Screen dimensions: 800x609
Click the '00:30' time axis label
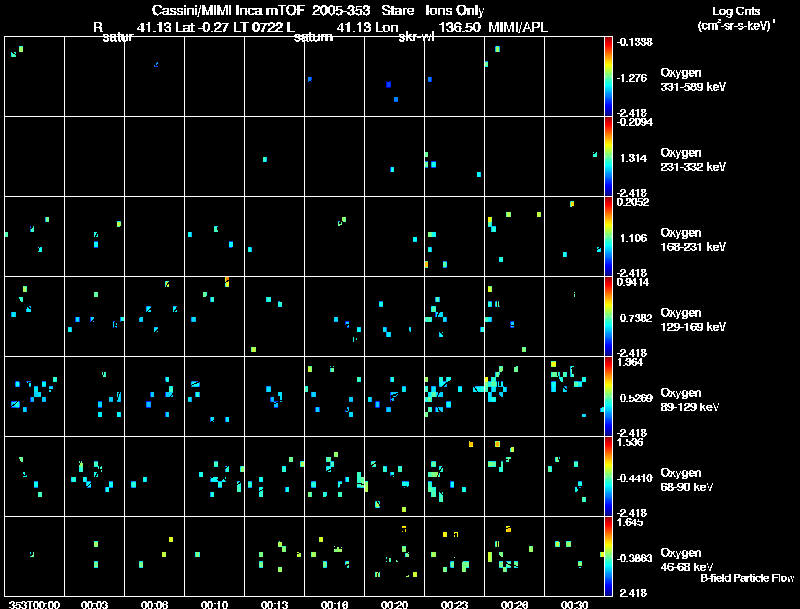[574, 604]
